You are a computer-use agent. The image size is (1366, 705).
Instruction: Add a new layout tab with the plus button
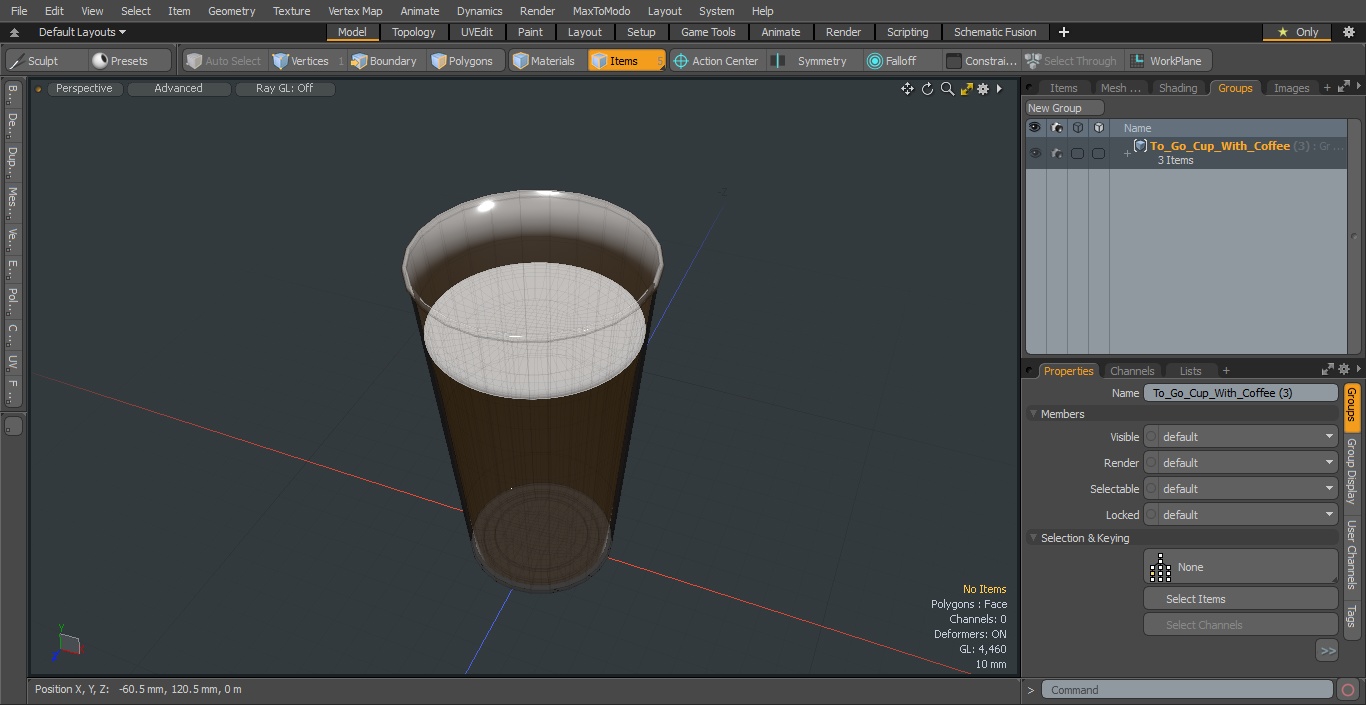coord(1063,32)
